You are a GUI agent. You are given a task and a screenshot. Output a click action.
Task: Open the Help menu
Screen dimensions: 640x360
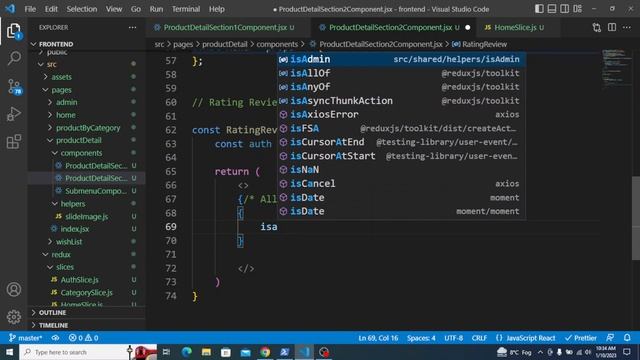[217, 9]
